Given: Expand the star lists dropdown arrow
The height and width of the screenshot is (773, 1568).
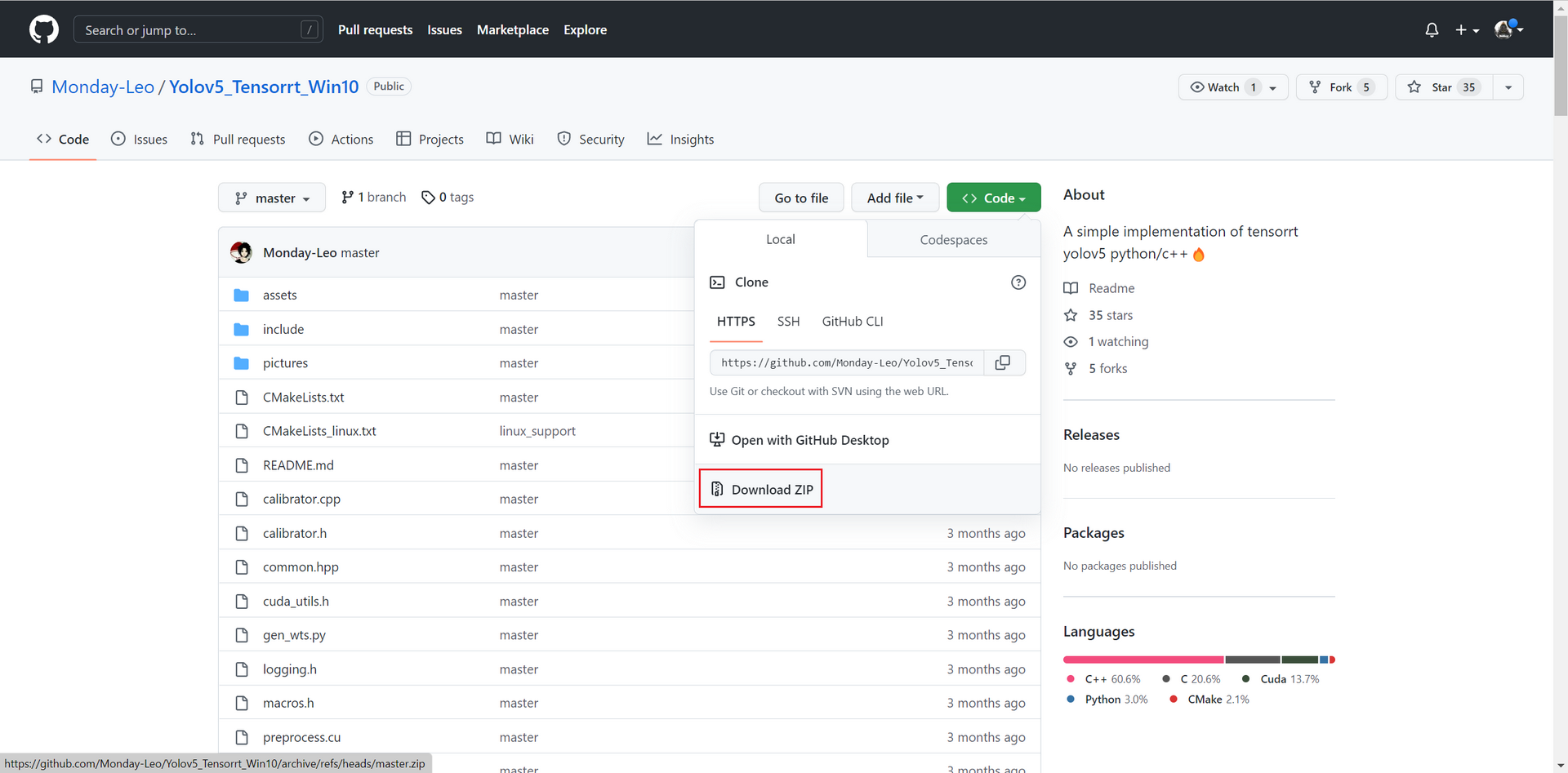Looking at the screenshot, I should [1508, 87].
